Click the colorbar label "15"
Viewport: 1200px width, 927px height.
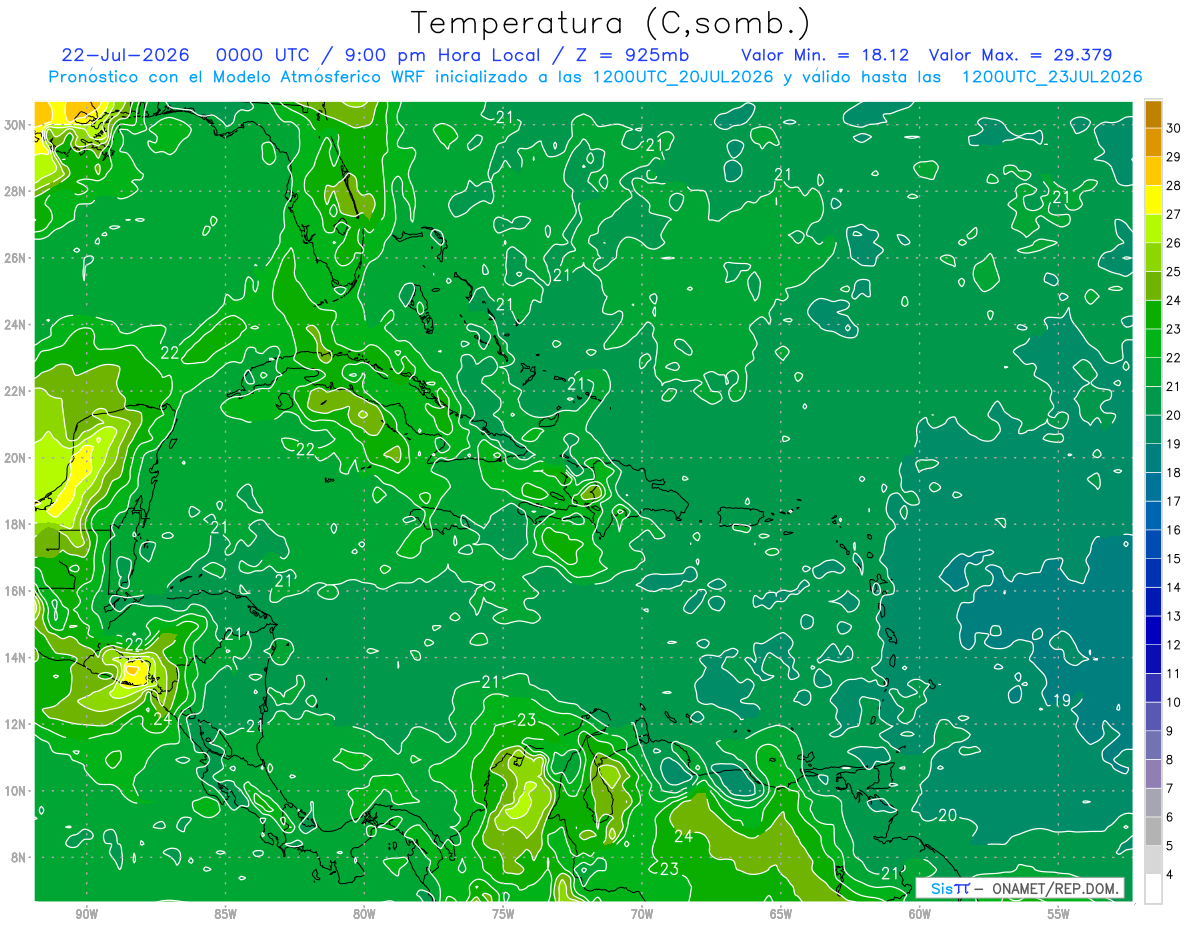(x=1174, y=559)
